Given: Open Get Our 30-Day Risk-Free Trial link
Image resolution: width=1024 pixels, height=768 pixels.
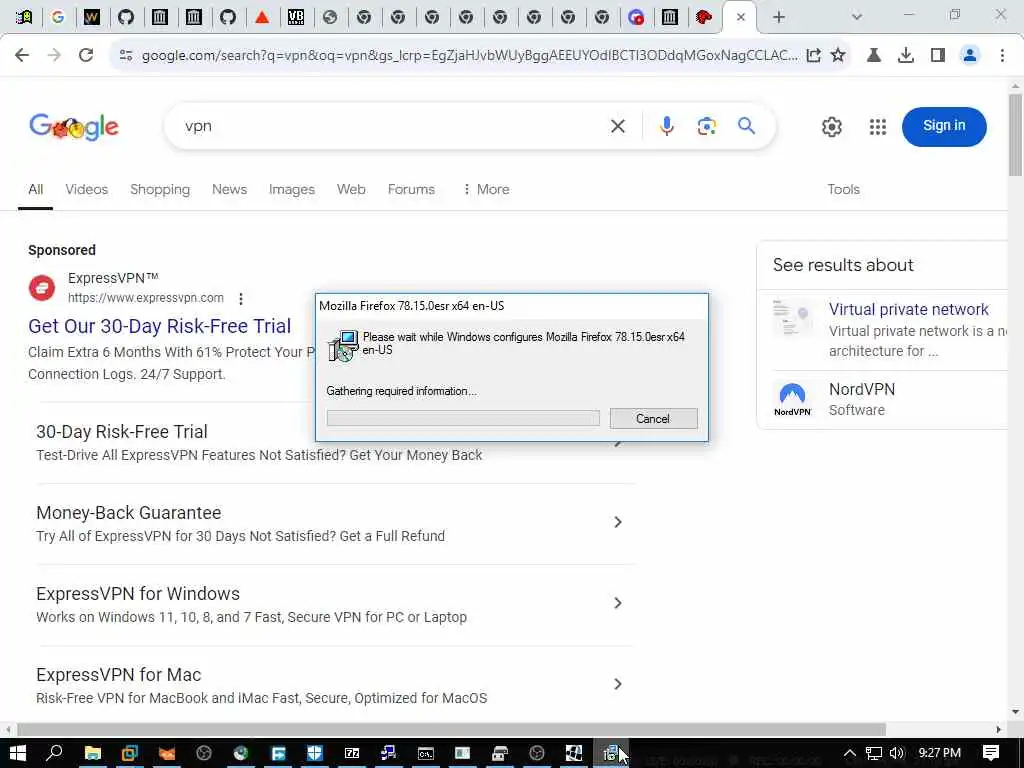Looking at the screenshot, I should pyautogui.click(x=159, y=326).
